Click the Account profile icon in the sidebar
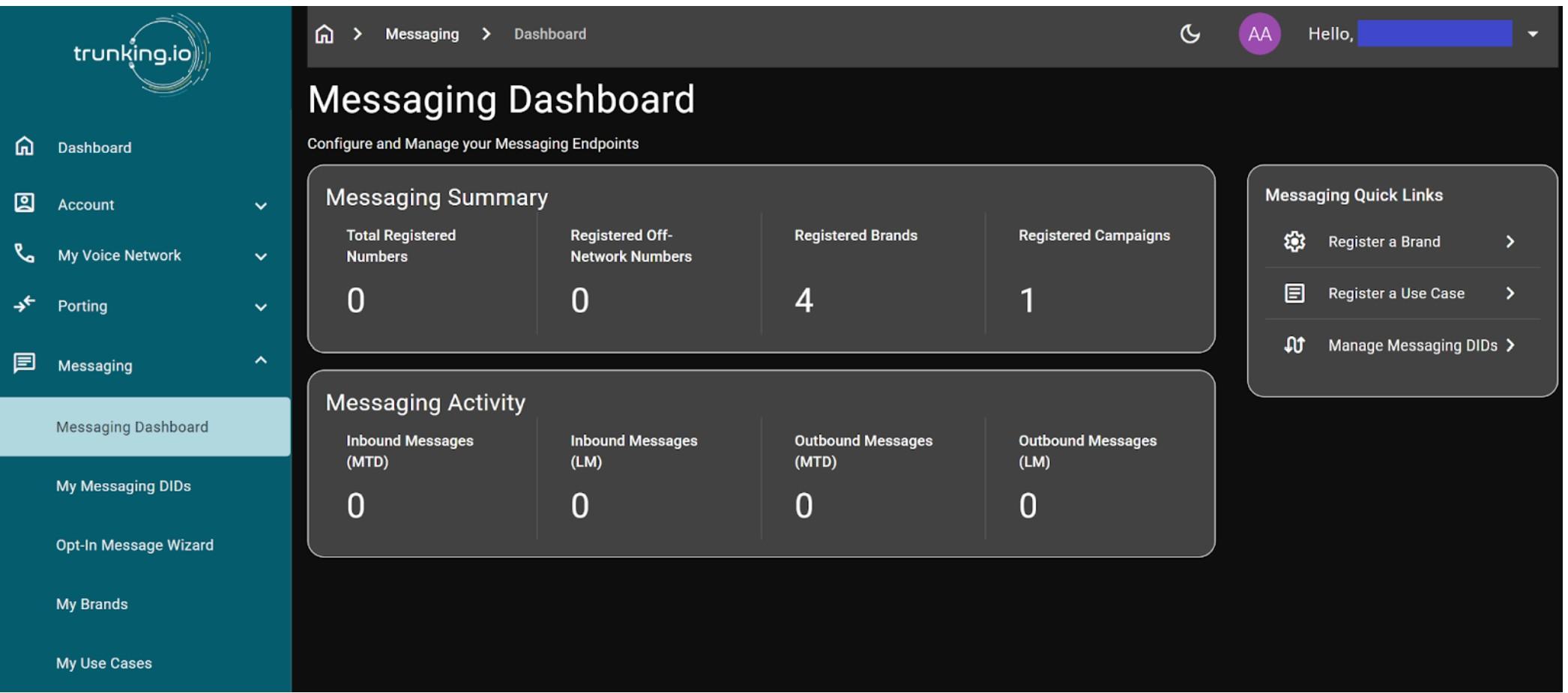1568x693 pixels. [25, 203]
